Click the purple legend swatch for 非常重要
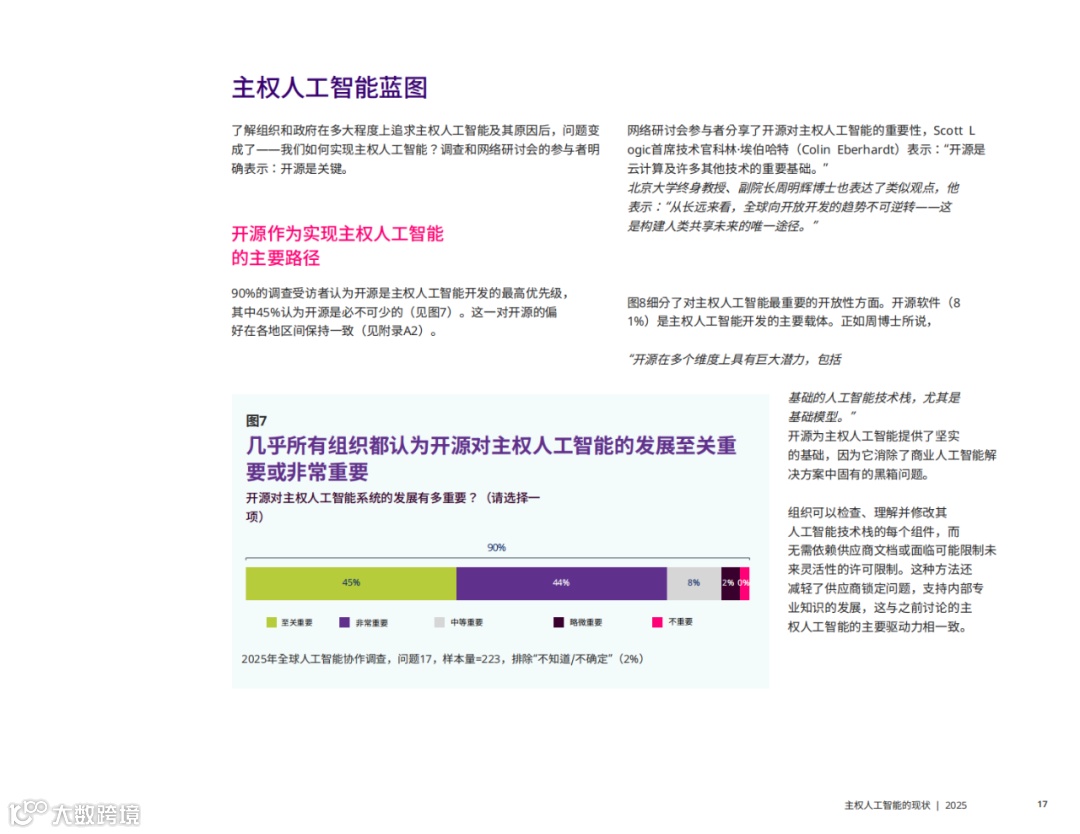This screenshot has height=834, width=1080. pyautogui.click(x=344, y=623)
